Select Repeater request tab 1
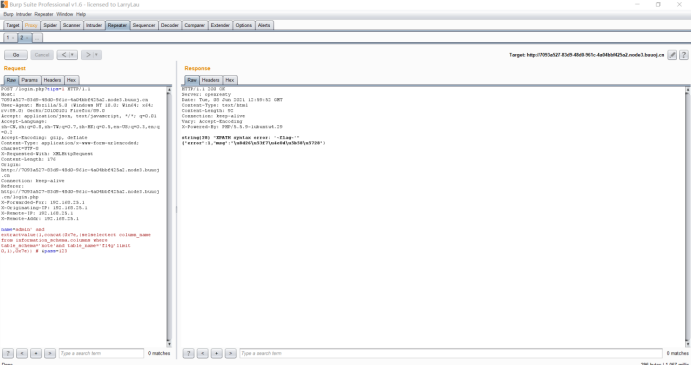 click(x=8, y=38)
